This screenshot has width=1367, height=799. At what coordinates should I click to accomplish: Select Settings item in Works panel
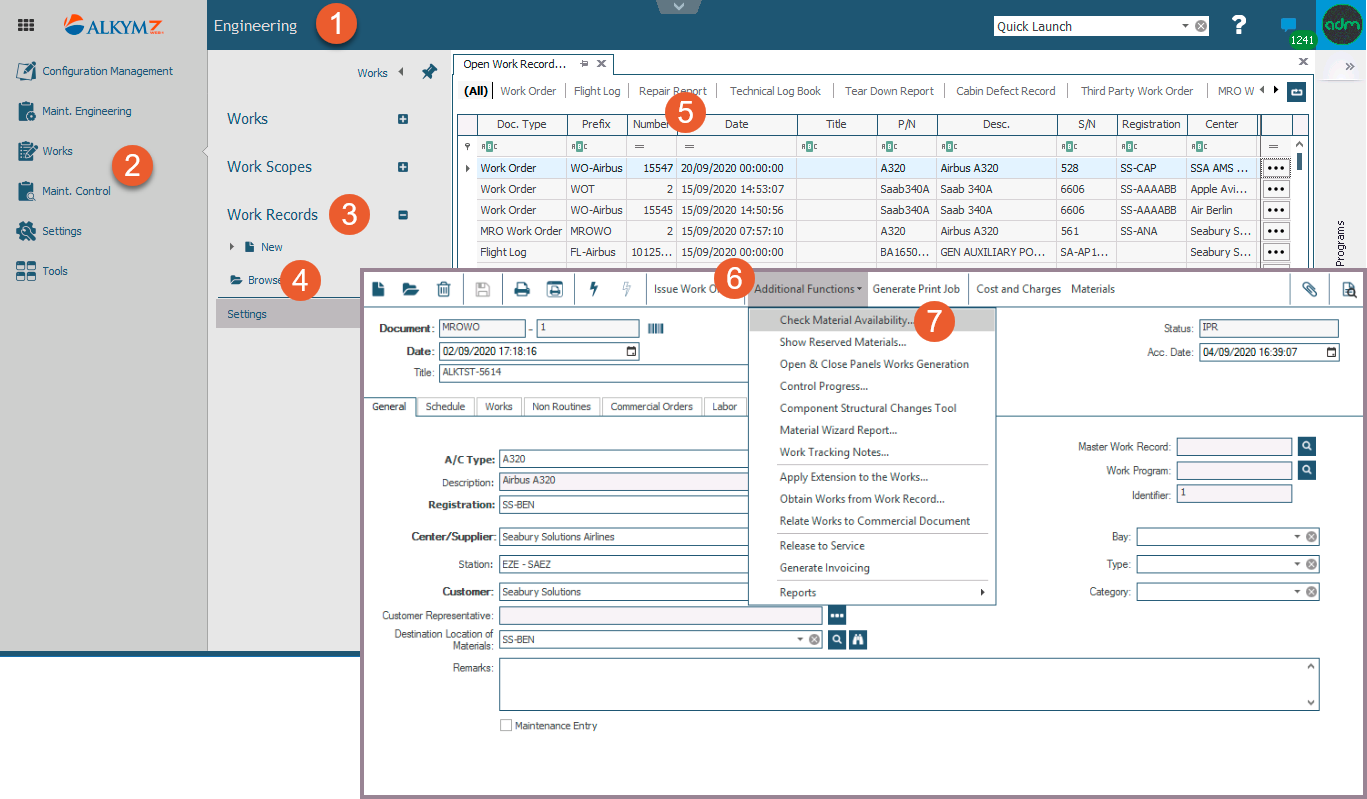[x=288, y=314]
